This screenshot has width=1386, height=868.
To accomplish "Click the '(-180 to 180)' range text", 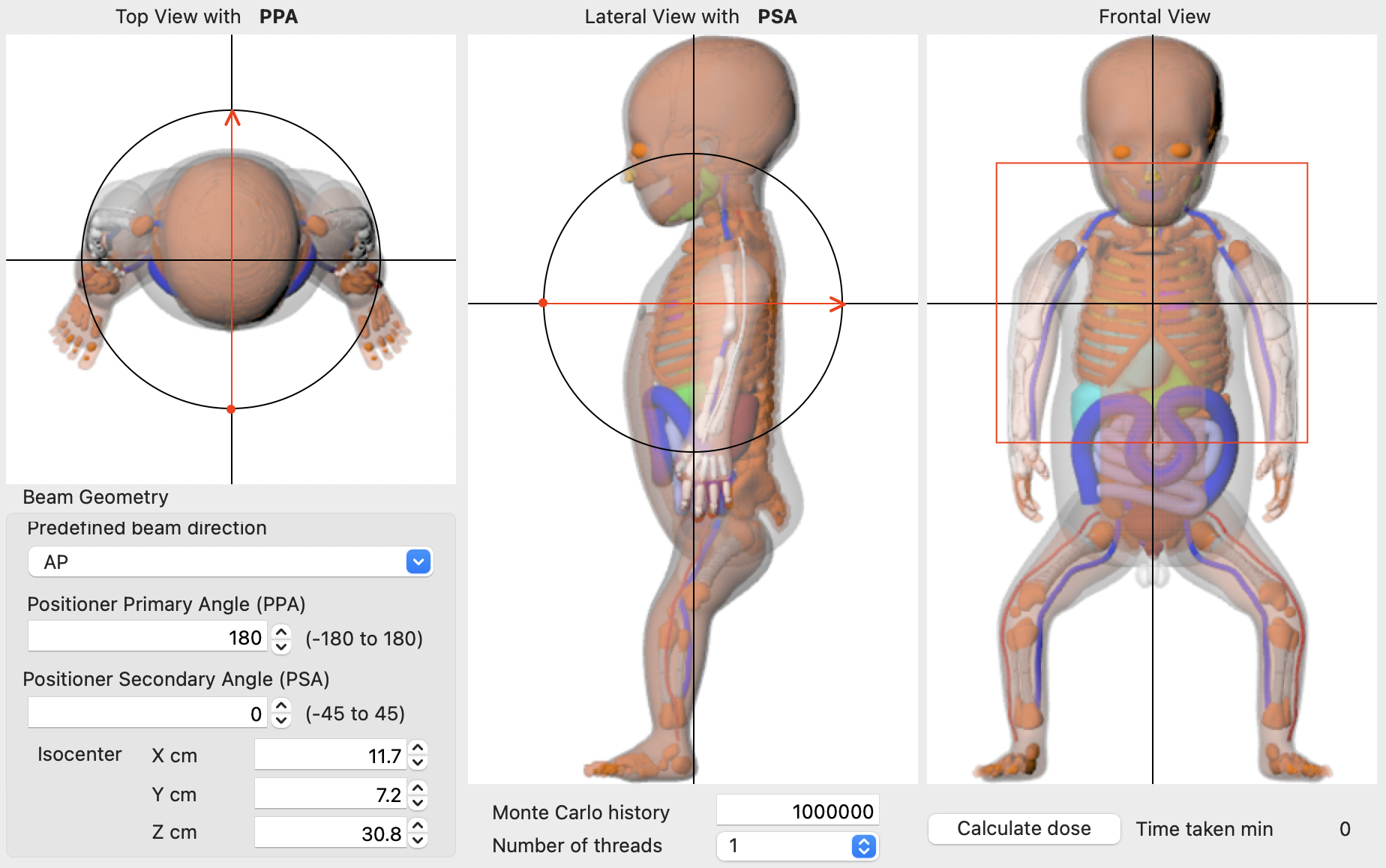I will (364, 639).
